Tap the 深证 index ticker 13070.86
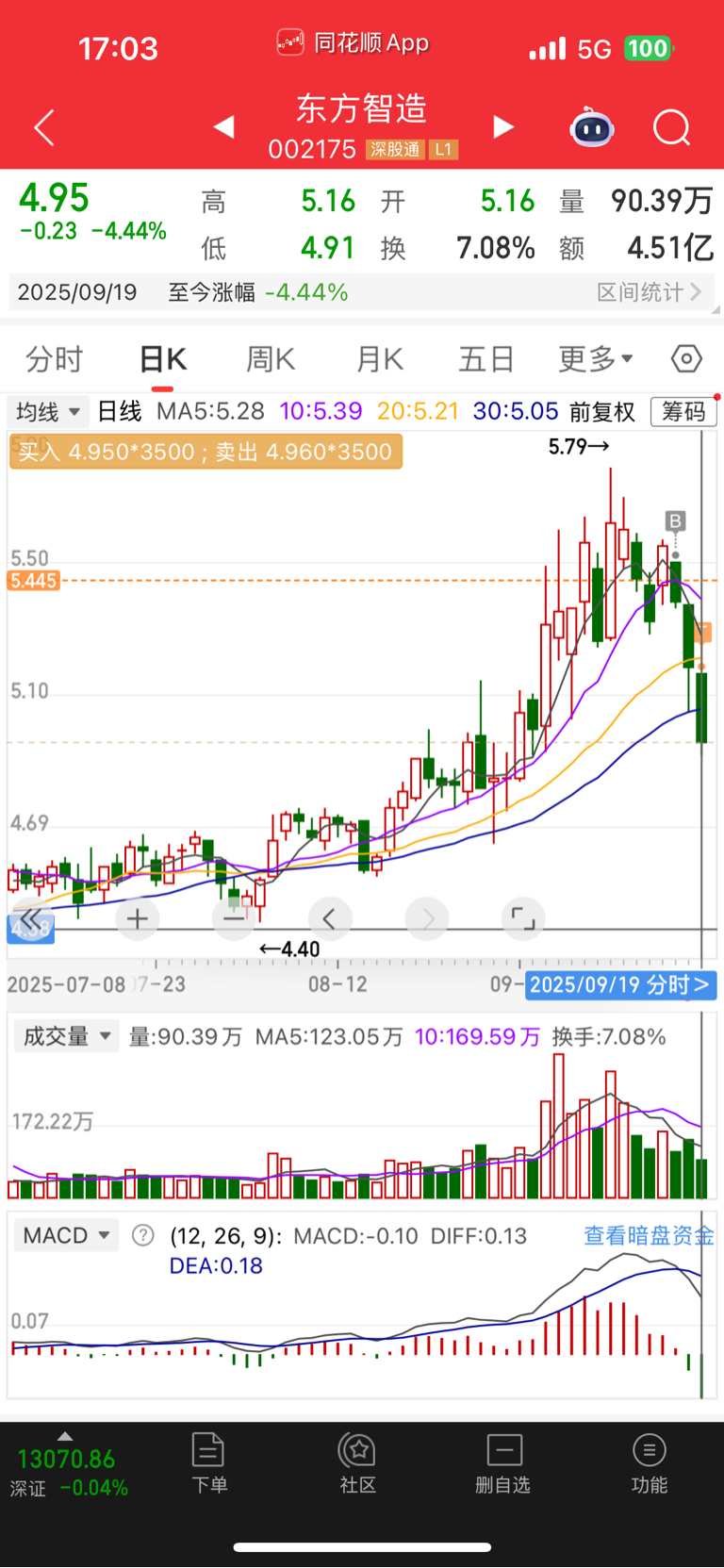This screenshot has height=1568, width=724. point(66,1460)
